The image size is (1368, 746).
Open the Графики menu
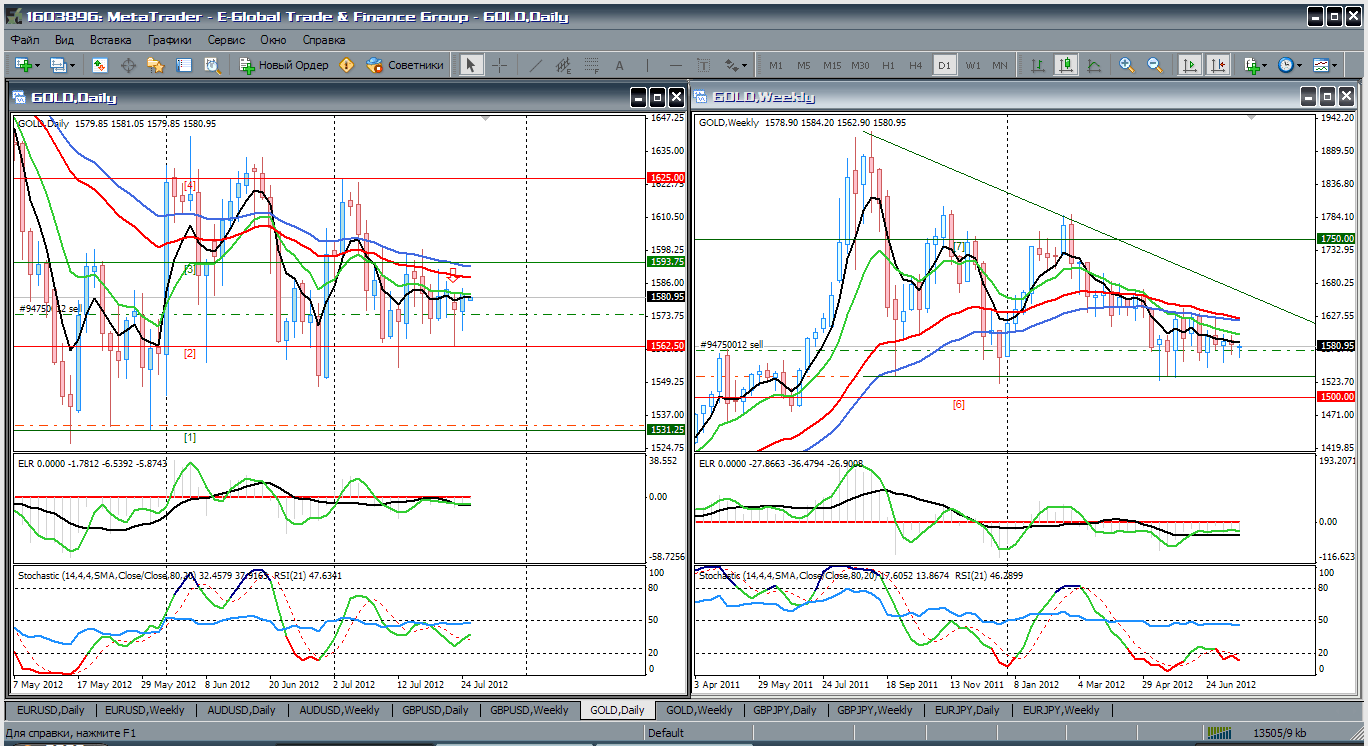point(170,40)
